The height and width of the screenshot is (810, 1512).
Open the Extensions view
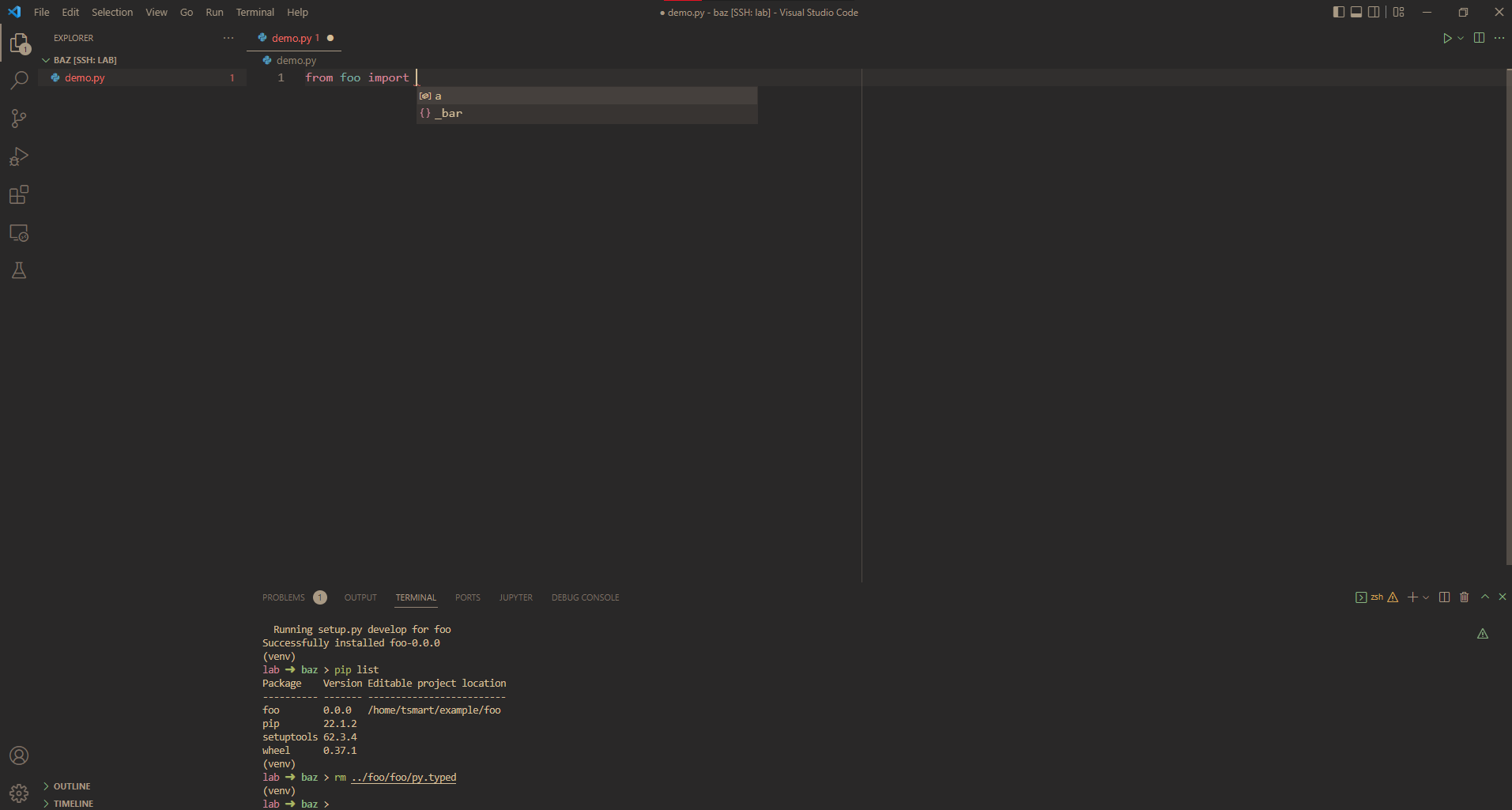(19, 194)
